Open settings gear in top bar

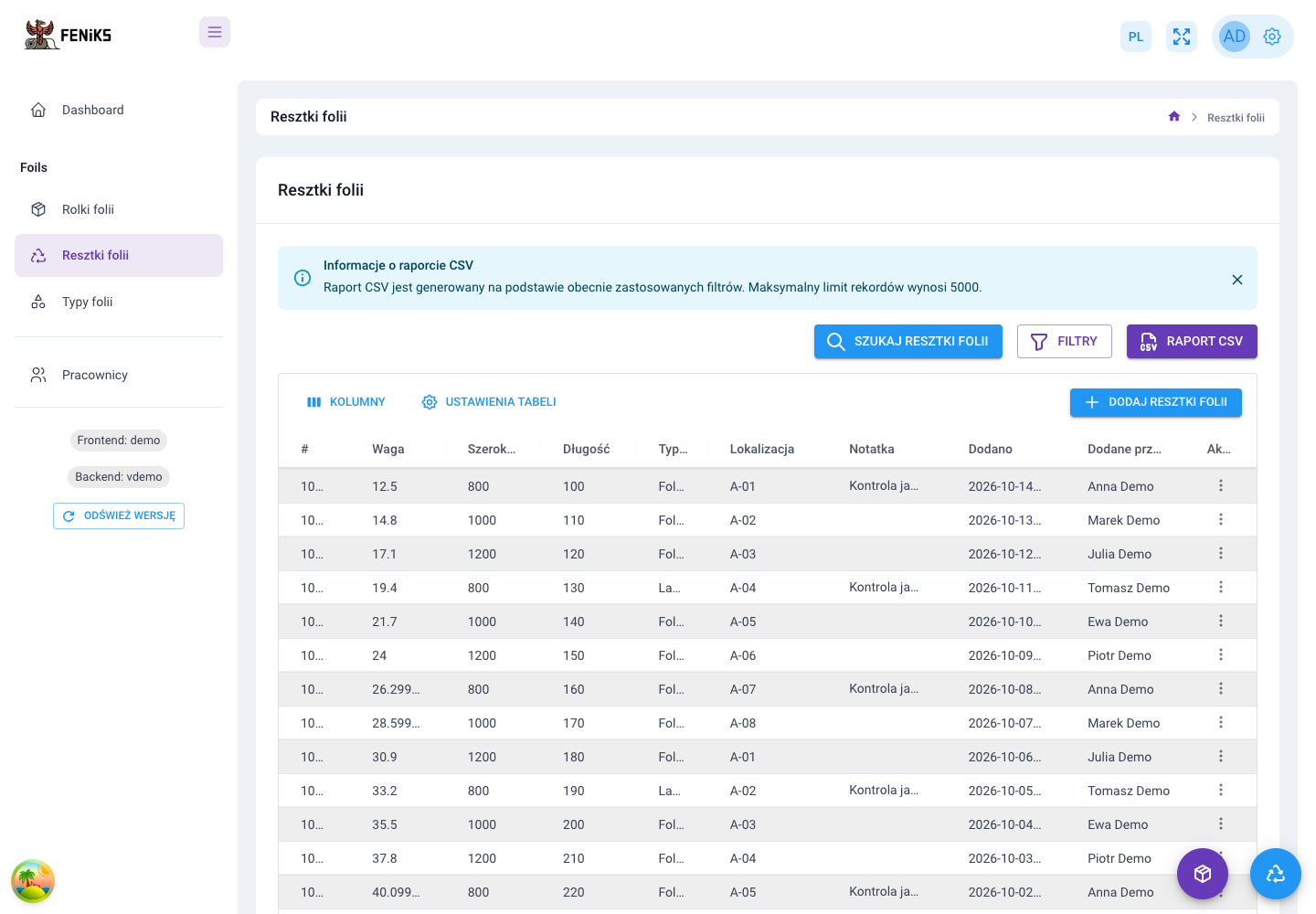pos(1272,37)
